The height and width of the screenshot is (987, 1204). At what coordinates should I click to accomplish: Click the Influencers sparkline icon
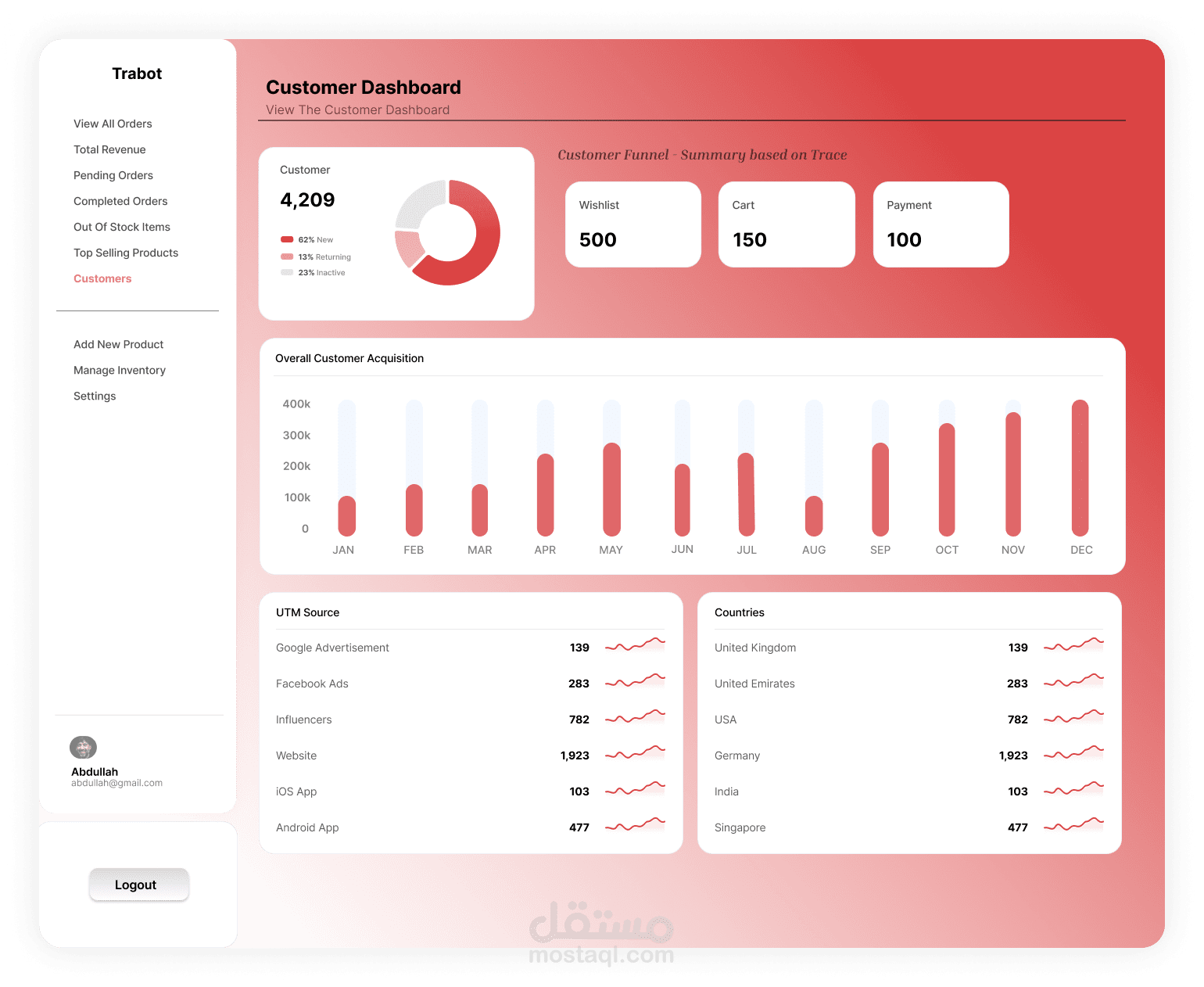tap(635, 717)
